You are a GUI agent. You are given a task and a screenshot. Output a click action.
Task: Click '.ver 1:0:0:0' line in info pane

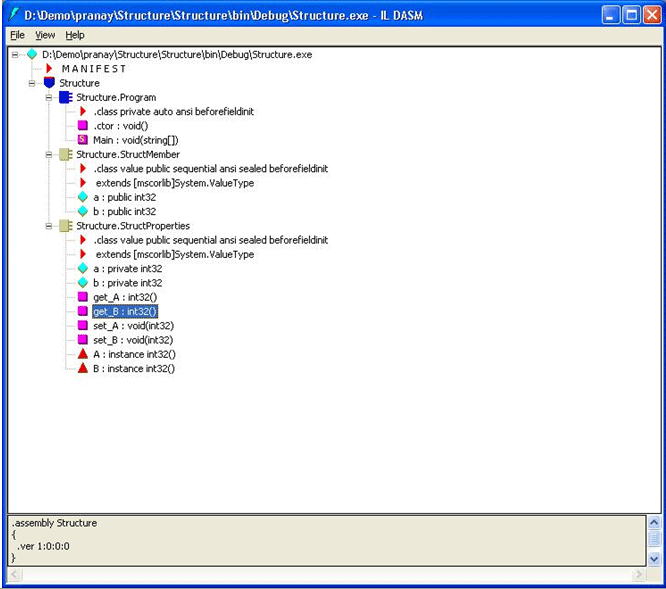click(x=43, y=546)
